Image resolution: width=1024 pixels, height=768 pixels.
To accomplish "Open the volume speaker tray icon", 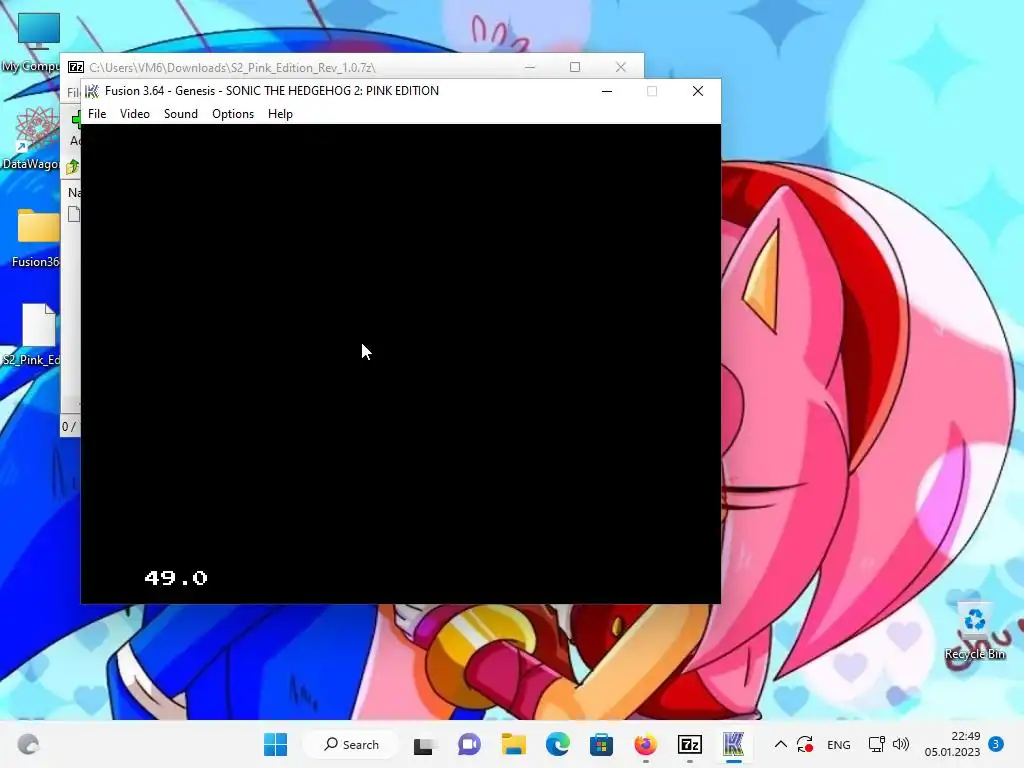I will click(901, 744).
